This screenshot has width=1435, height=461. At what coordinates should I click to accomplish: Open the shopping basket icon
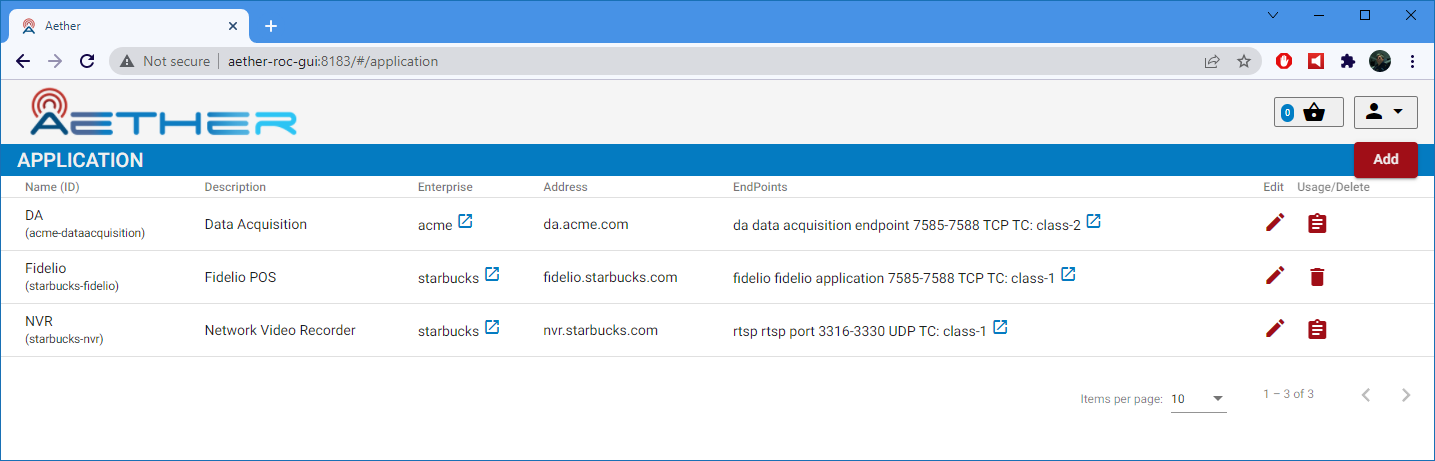[1314, 112]
